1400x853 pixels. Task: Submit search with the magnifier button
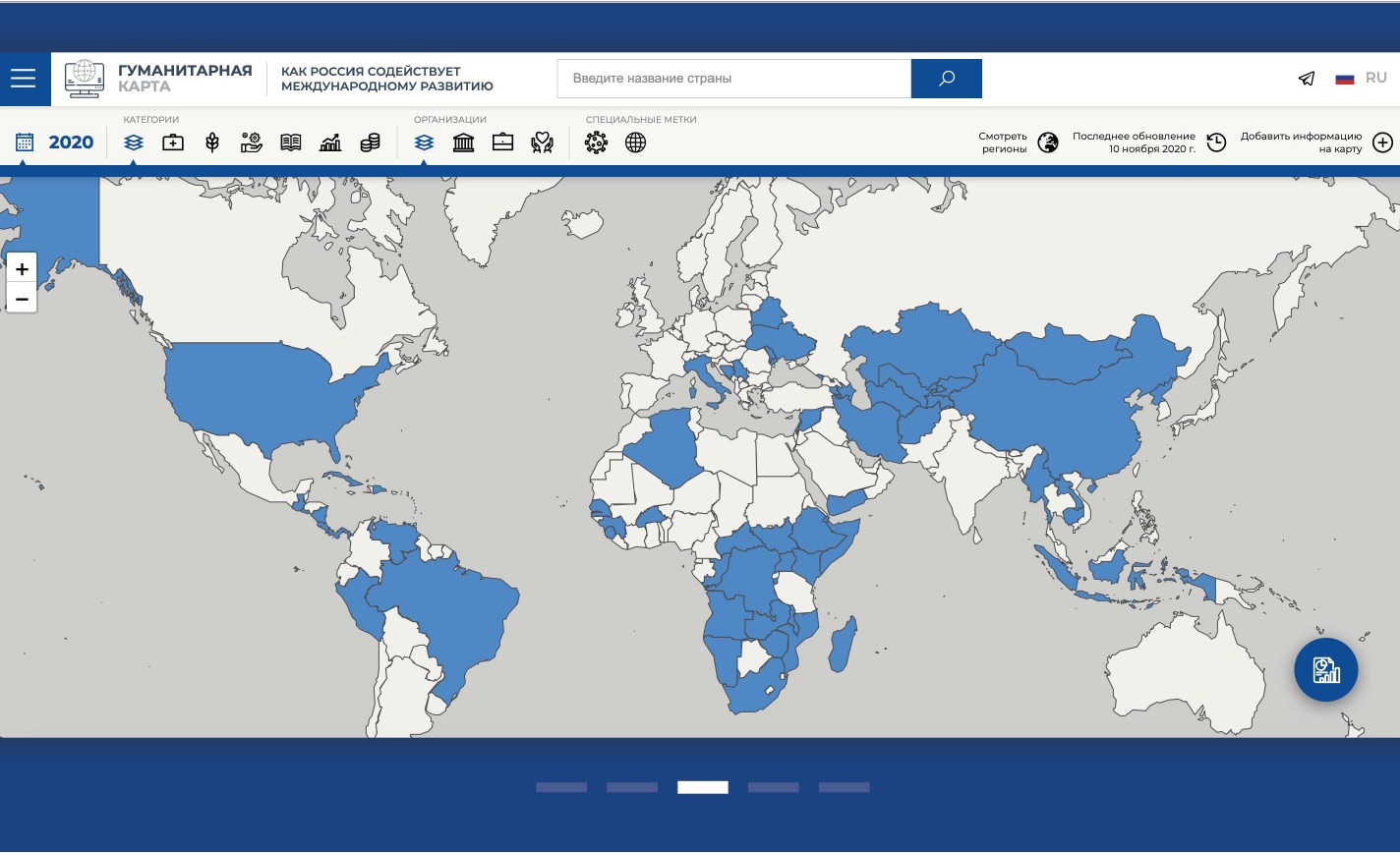947,79
